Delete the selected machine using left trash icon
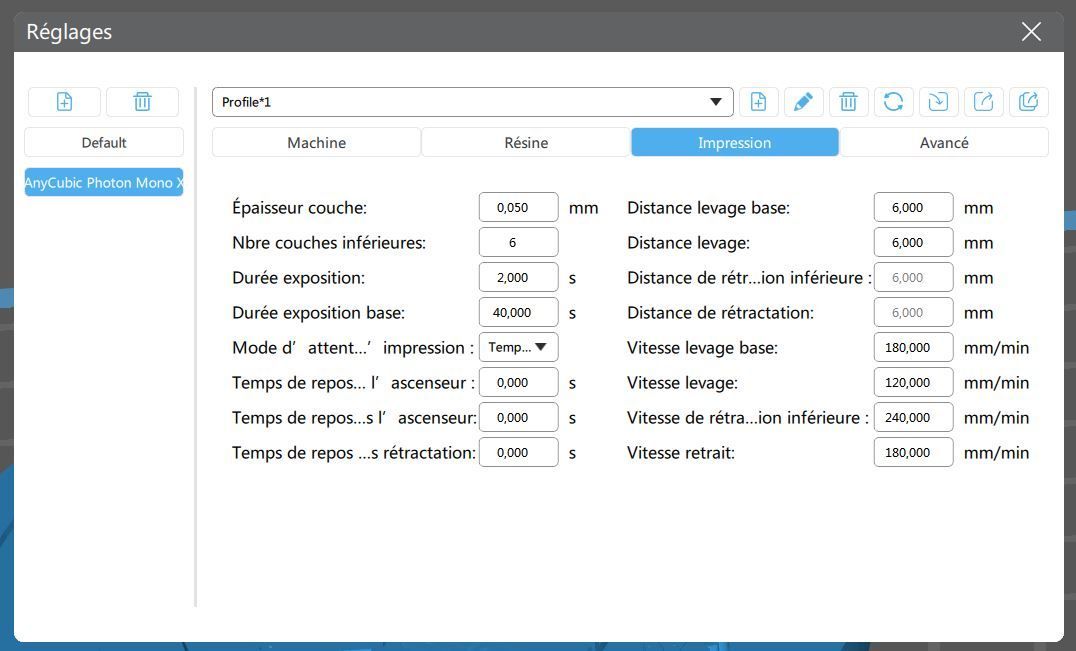 [143, 102]
